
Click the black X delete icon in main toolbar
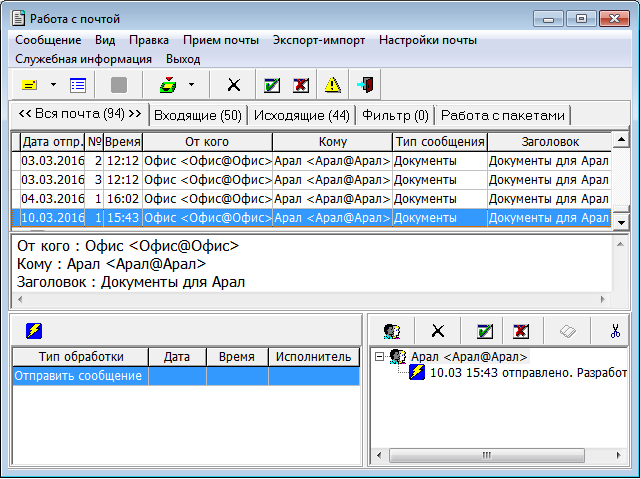pos(234,85)
